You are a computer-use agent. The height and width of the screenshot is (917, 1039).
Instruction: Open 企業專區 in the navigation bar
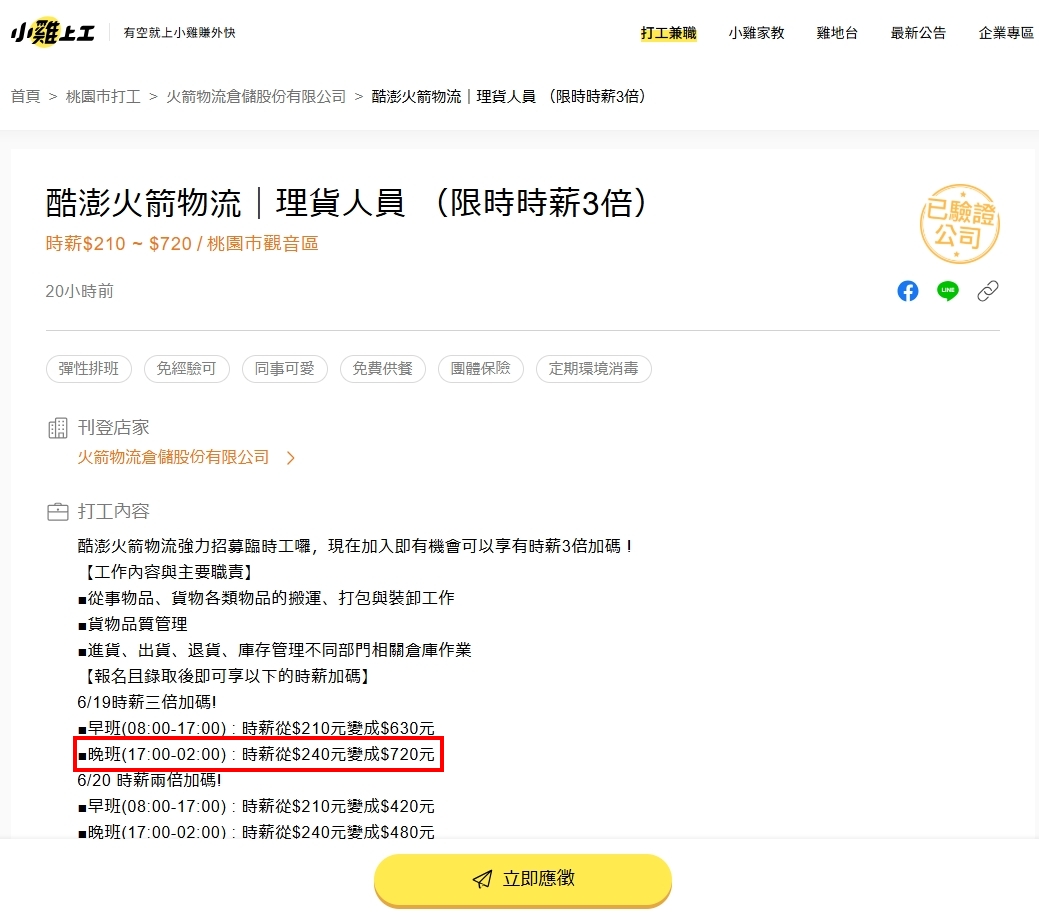tap(1006, 33)
